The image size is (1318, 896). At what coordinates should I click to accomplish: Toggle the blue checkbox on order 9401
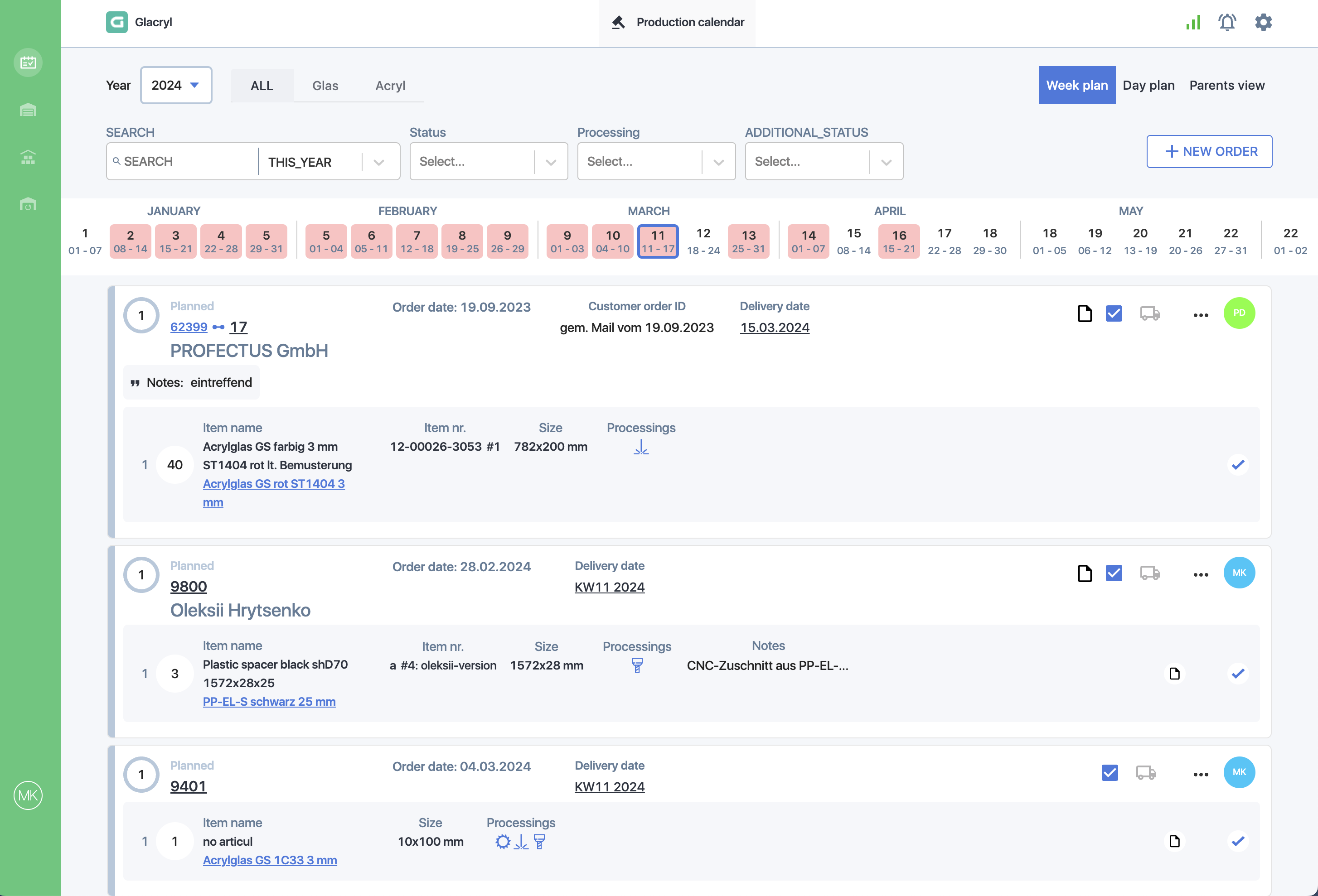coord(1110,772)
